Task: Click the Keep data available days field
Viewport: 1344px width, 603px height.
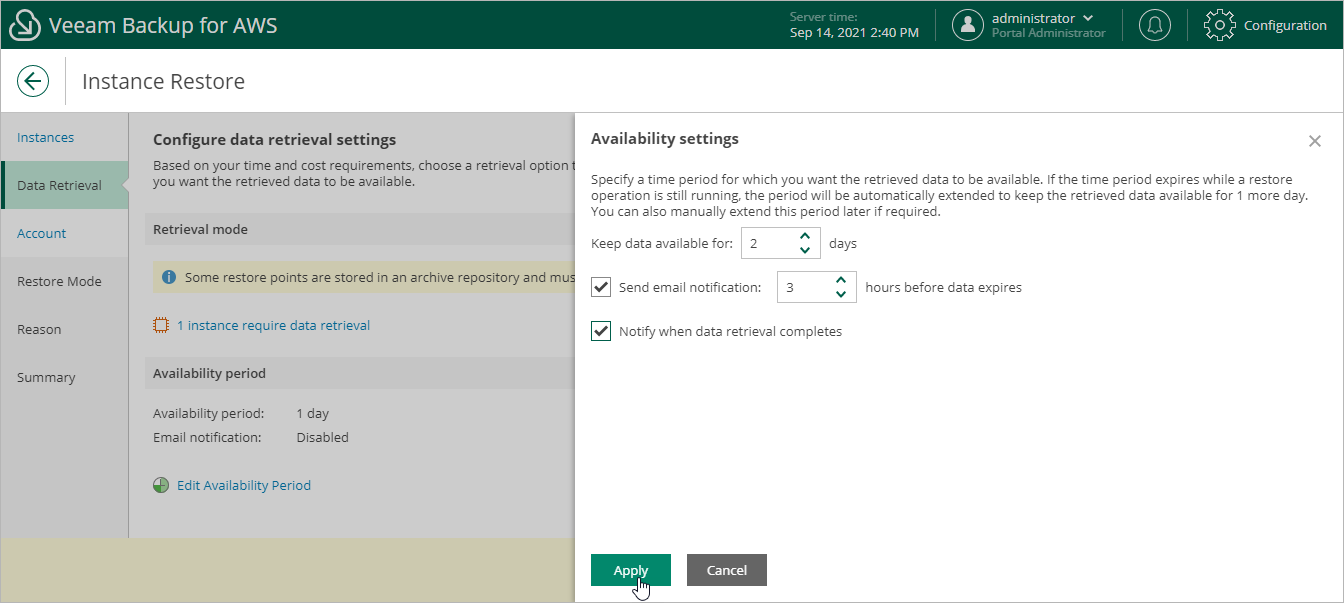Action: tap(766, 243)
